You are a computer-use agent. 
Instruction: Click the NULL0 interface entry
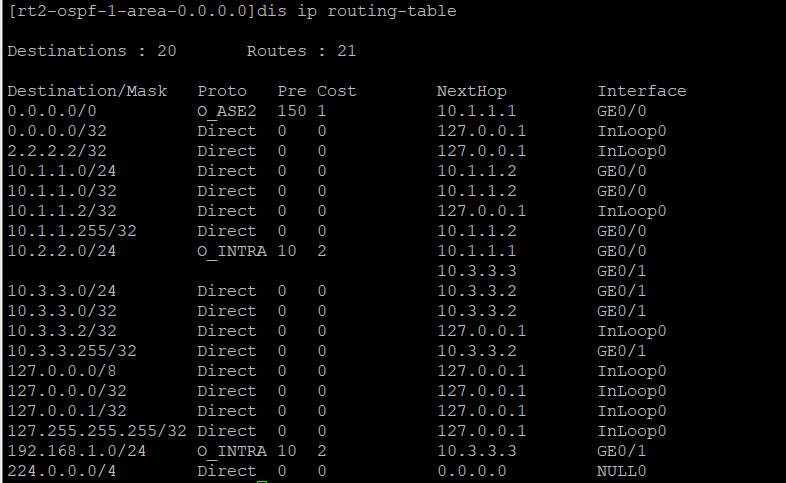coord(622,472)
